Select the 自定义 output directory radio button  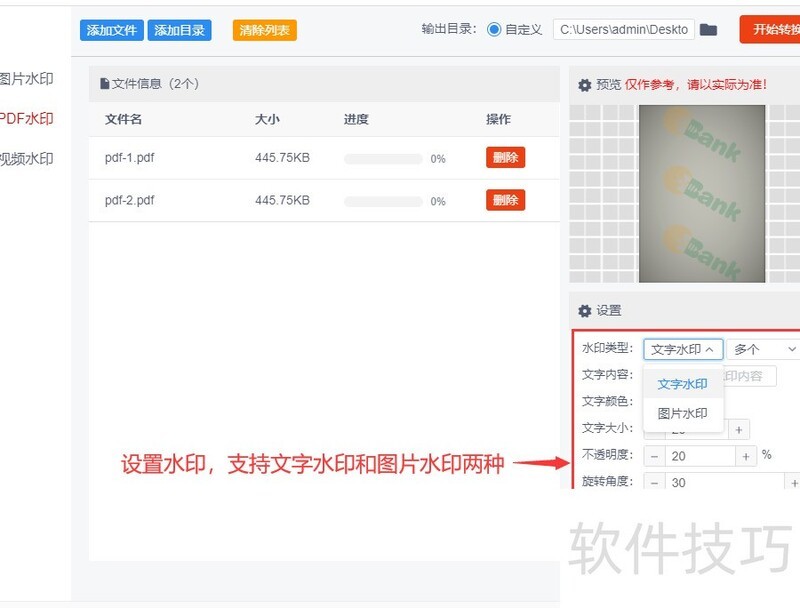point(495,29)
